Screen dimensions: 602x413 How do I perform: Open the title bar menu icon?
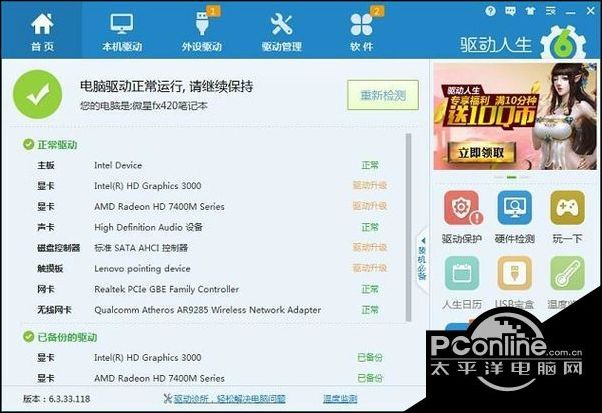coord(551,11)
